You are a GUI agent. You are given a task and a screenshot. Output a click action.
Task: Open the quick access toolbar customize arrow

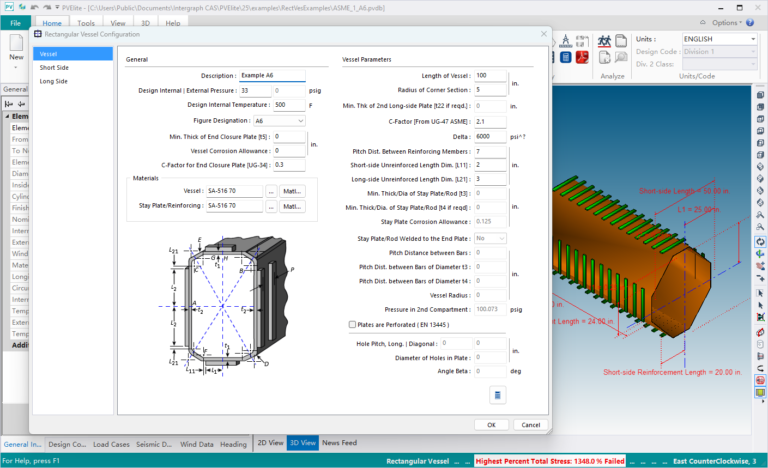tap(57, 7)
